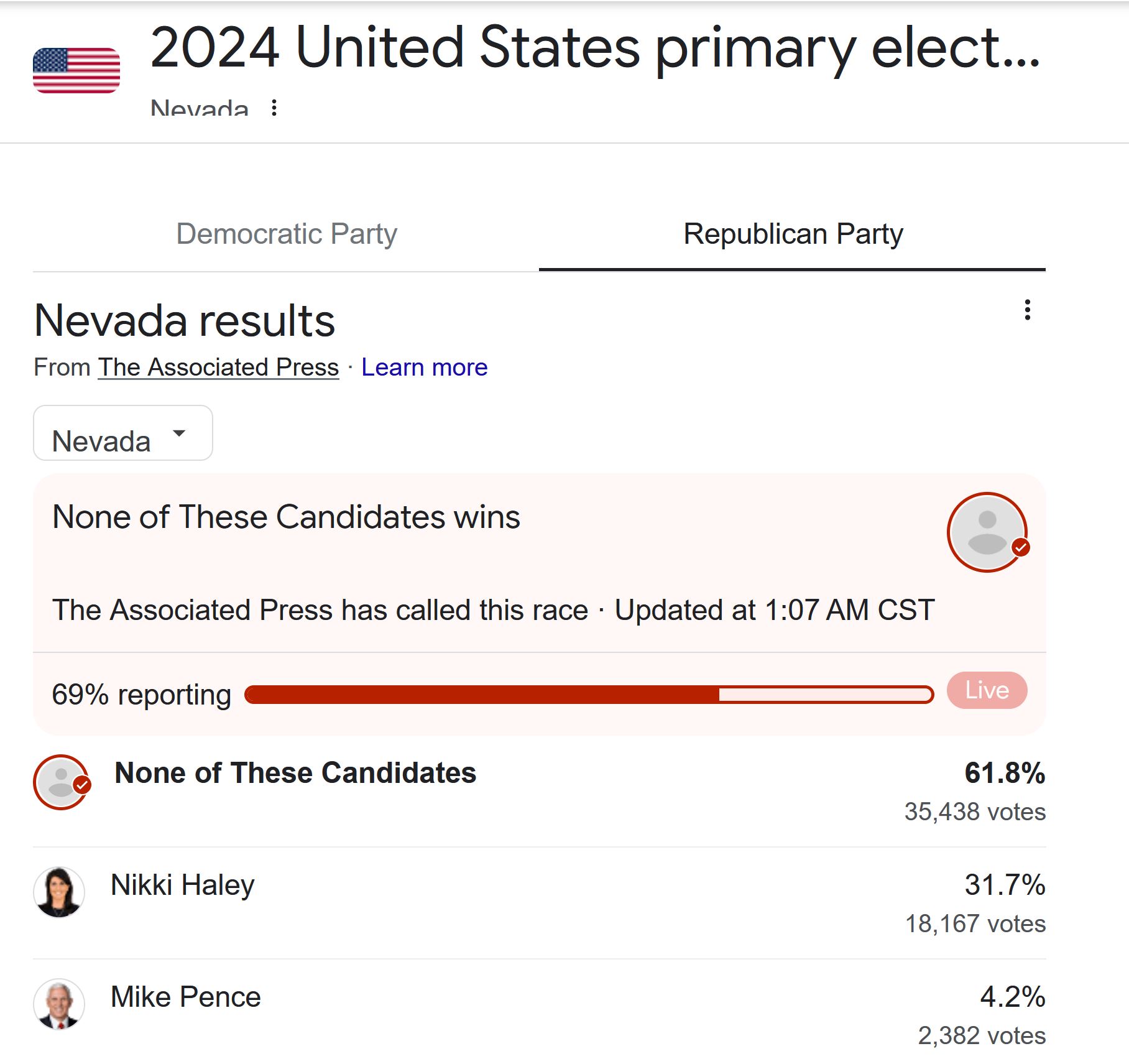Select the Republican Party tab
The image size is (1129, 1064).
tap(793, 234)
